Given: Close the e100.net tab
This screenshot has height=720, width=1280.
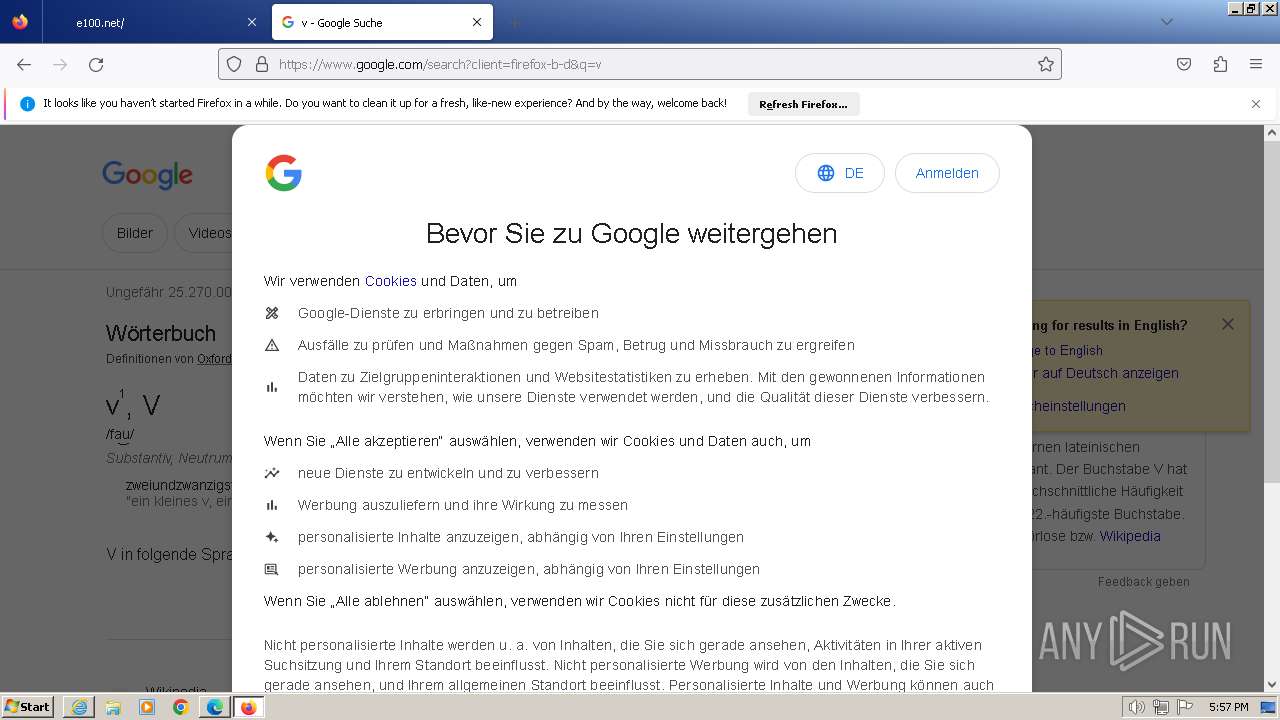Looking at the screenshot, I should pos(252,22).
